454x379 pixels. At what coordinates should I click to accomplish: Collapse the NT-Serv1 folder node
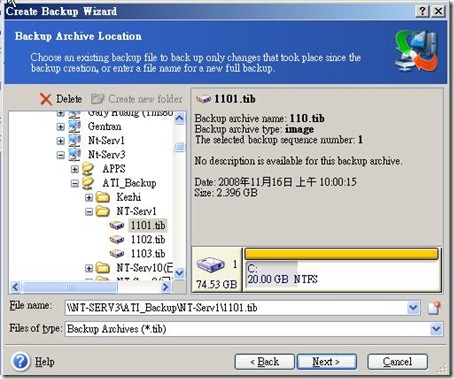pos(89,211)
